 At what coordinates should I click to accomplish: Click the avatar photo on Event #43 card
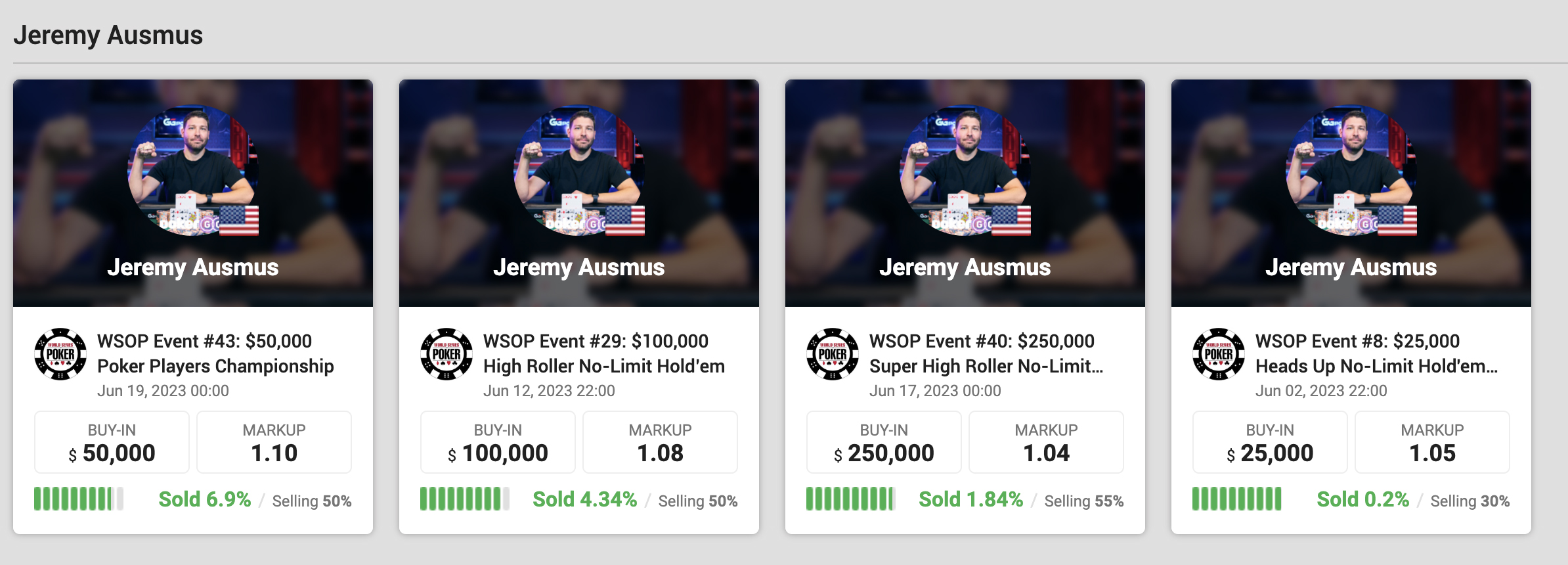(x=193, y=171)
